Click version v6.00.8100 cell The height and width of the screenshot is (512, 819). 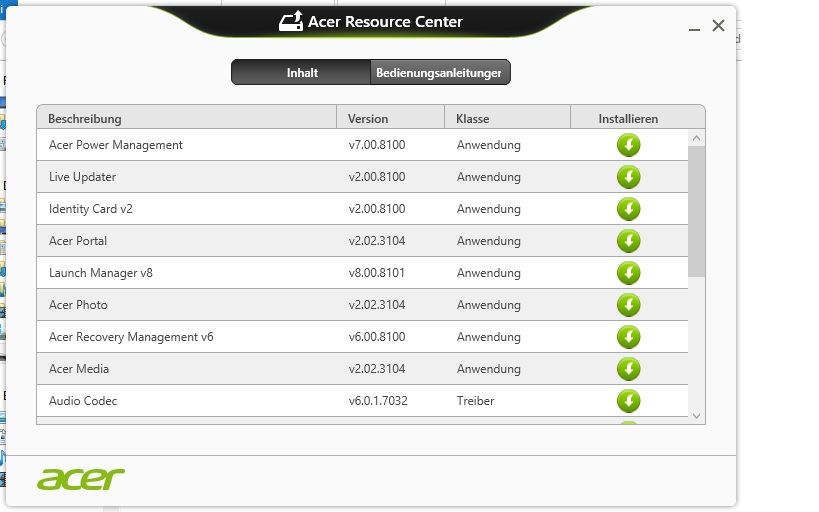[377, 337]
